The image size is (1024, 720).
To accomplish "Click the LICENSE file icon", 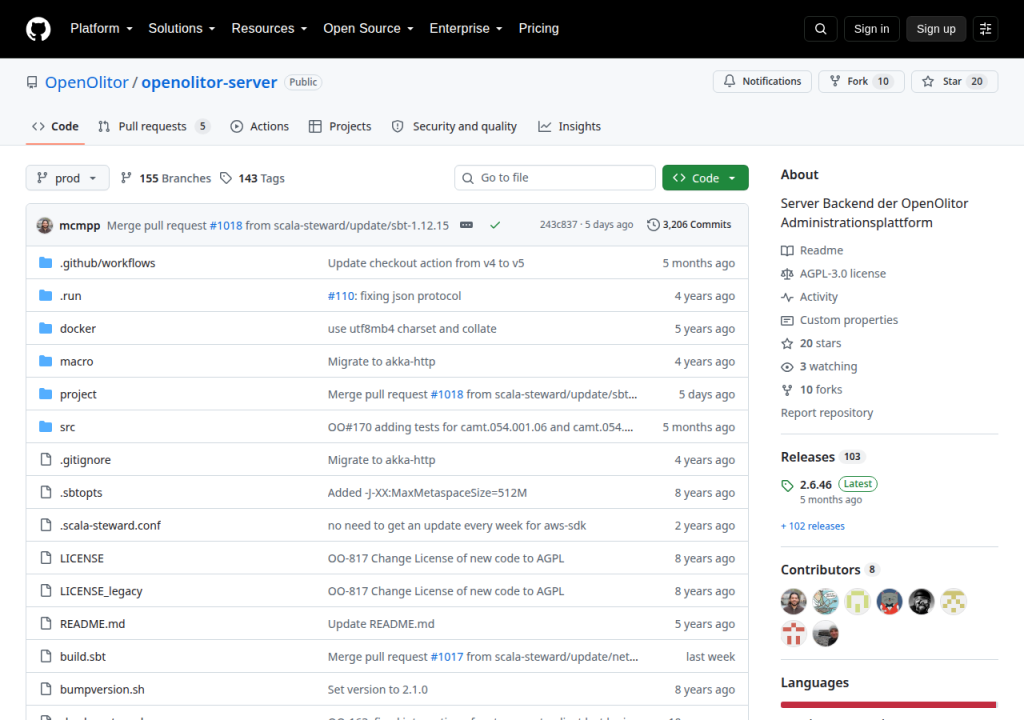I will click(x=46, y=558).
